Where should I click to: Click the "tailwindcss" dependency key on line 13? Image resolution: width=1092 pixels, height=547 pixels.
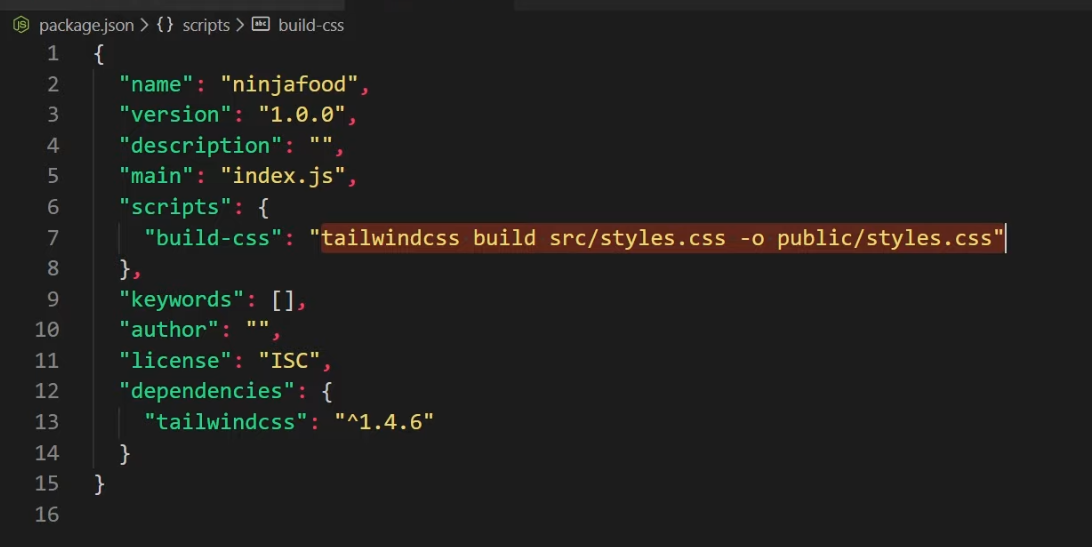point(226,422)
